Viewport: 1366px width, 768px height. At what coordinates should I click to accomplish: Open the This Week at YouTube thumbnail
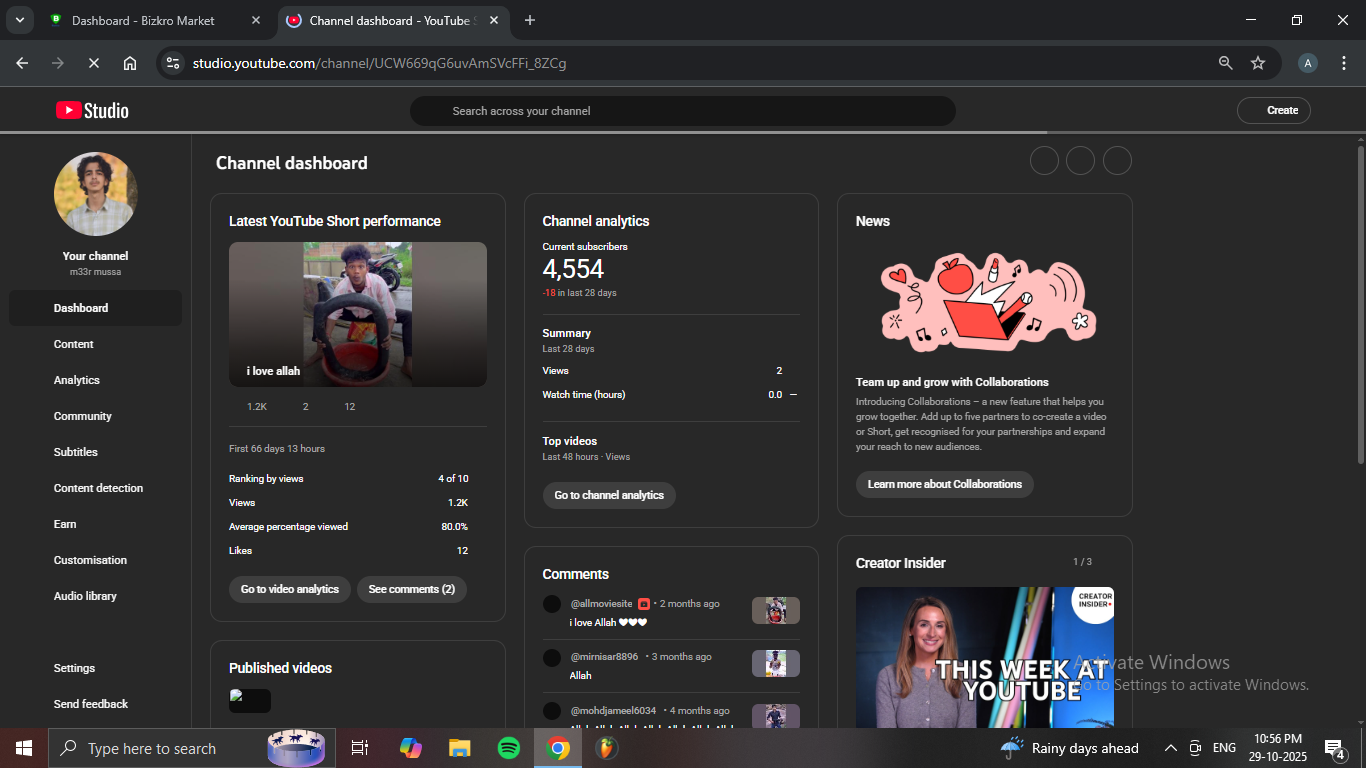984,657
